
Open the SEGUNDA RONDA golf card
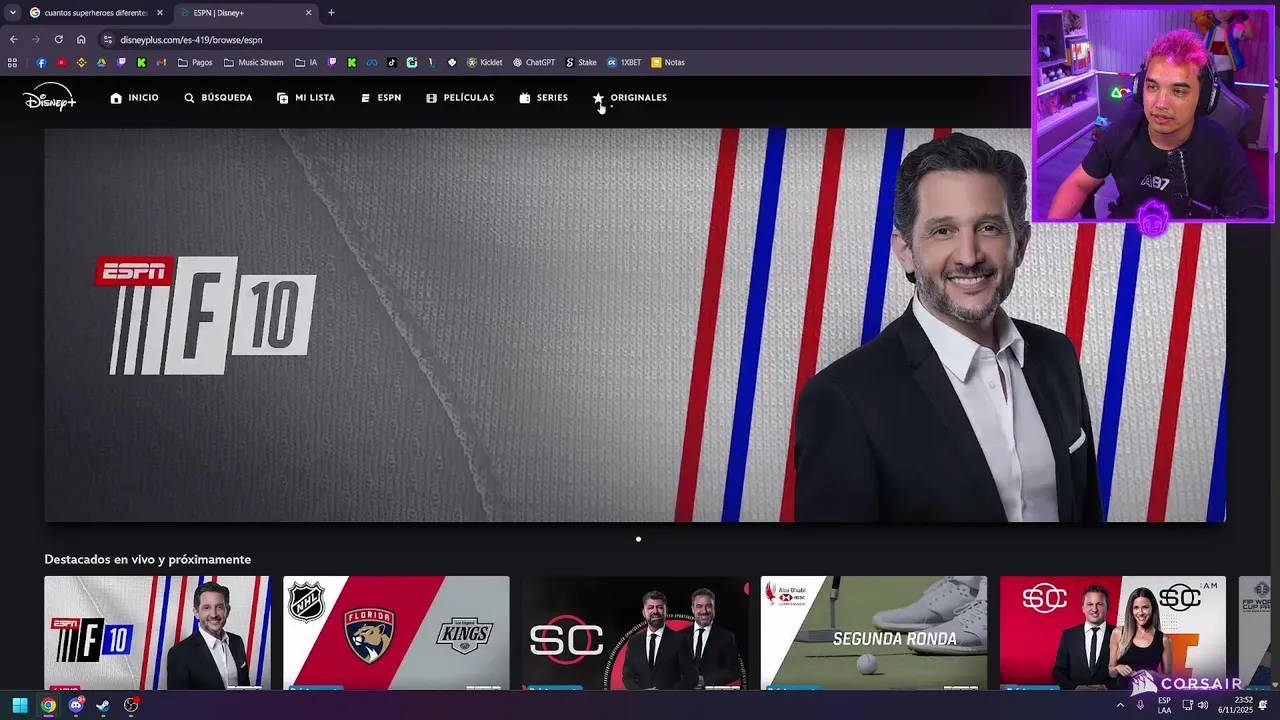click(x=874, y=632)
